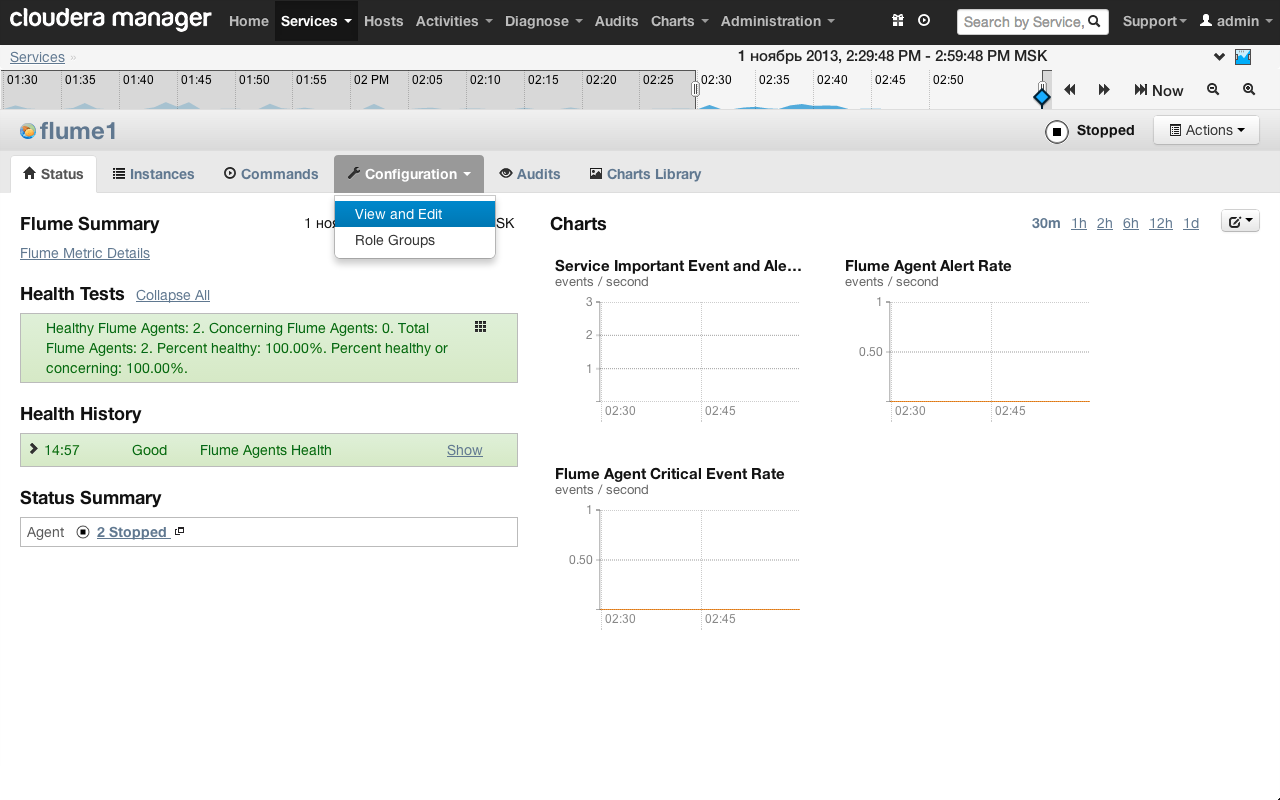
Task: Zoom in the timeline range
Action: tap(1249, 90)
